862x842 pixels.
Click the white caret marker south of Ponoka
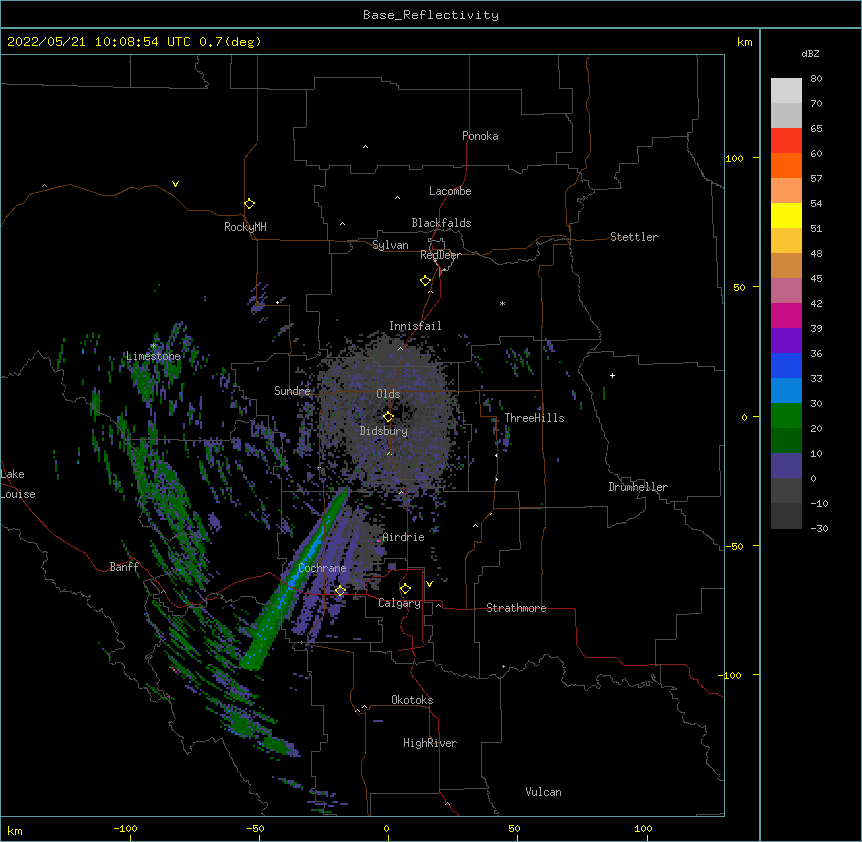pyautogui.click(x=365, y=147)
